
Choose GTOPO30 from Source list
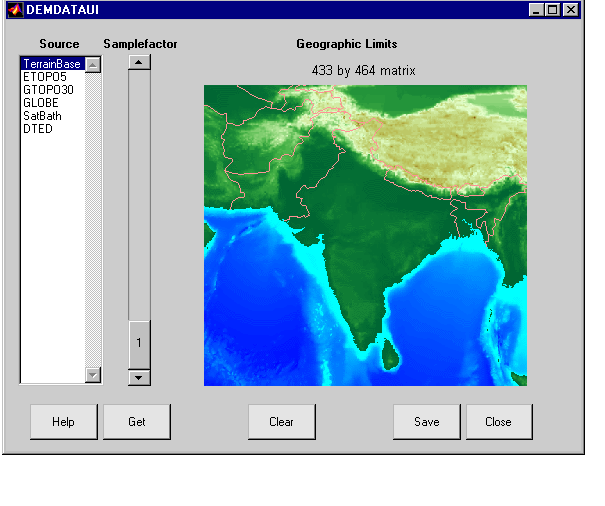click(48, 90)
